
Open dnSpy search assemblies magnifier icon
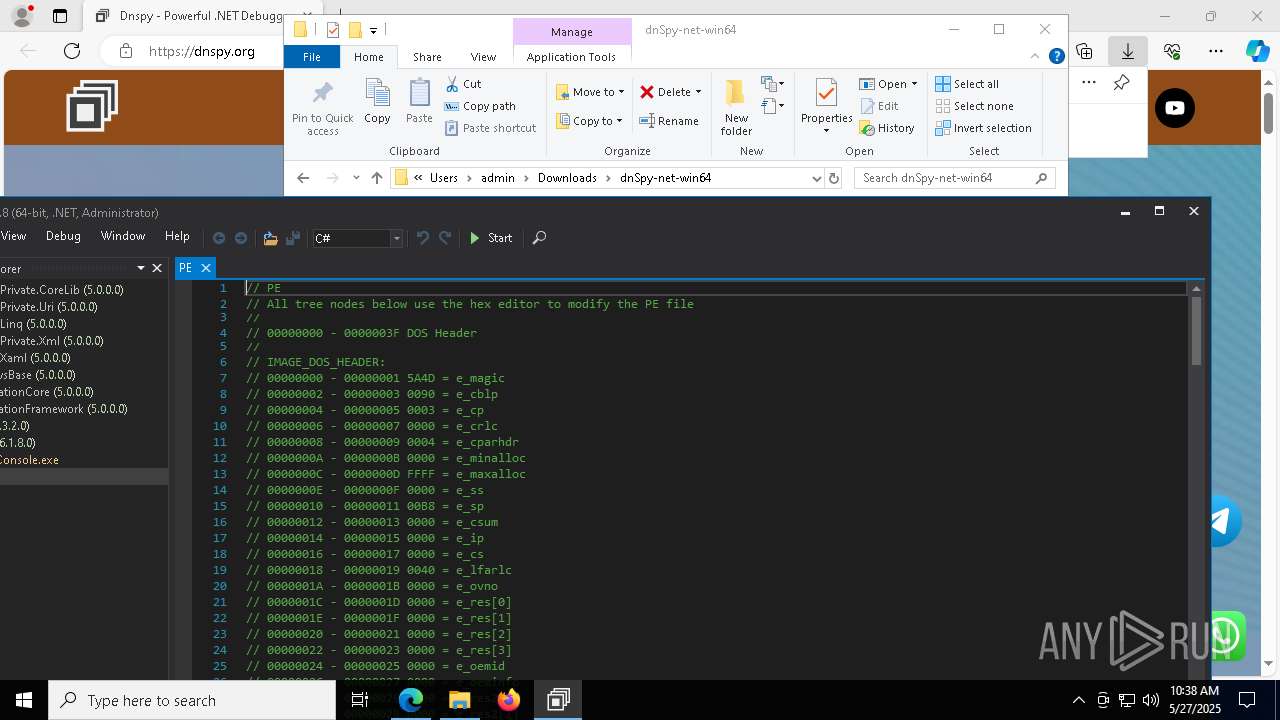(x=539, y=238)
